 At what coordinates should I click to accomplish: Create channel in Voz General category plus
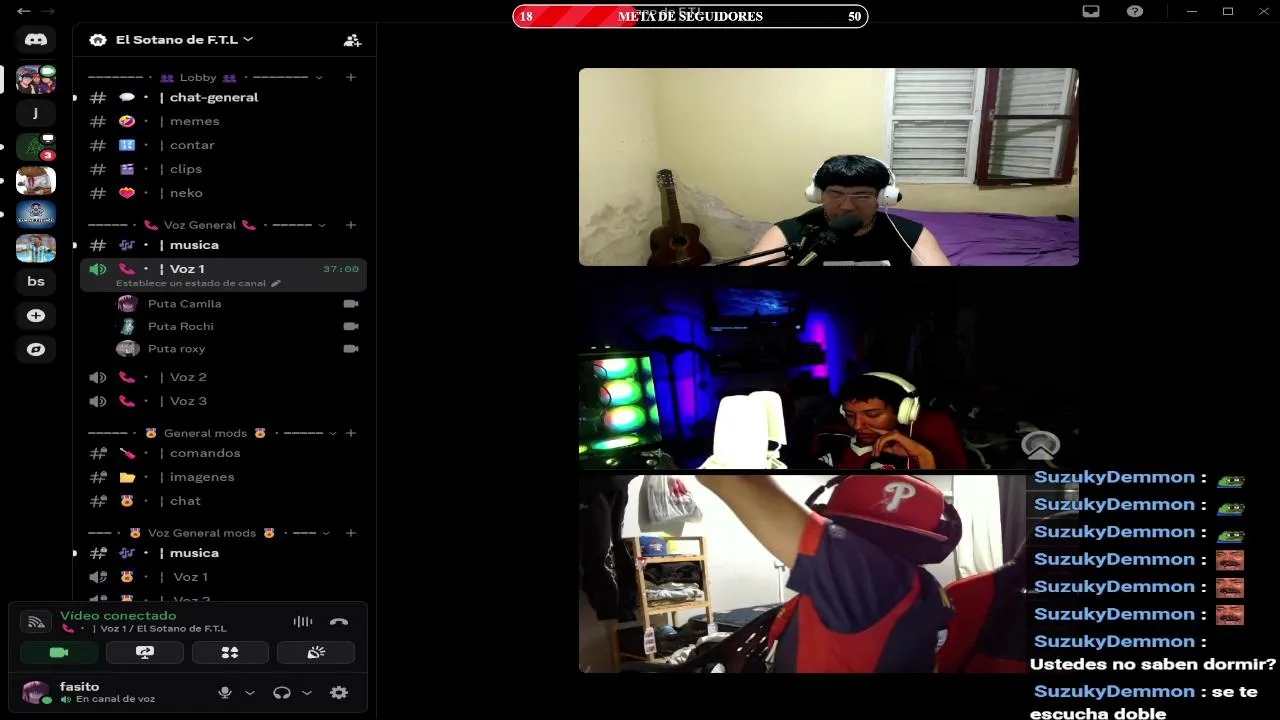point(351,225)
